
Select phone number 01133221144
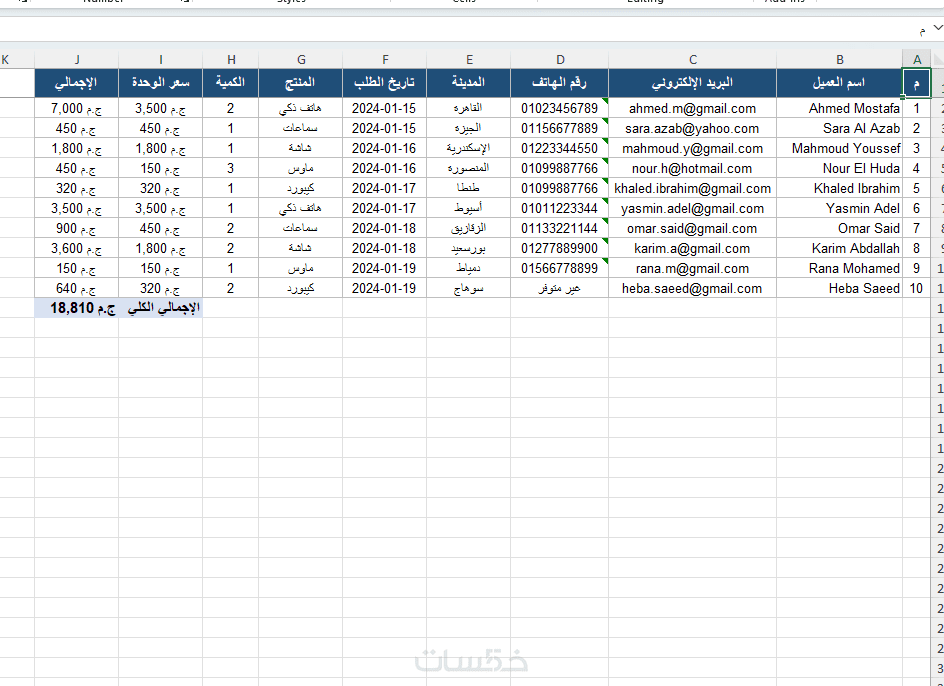(560, 228)
